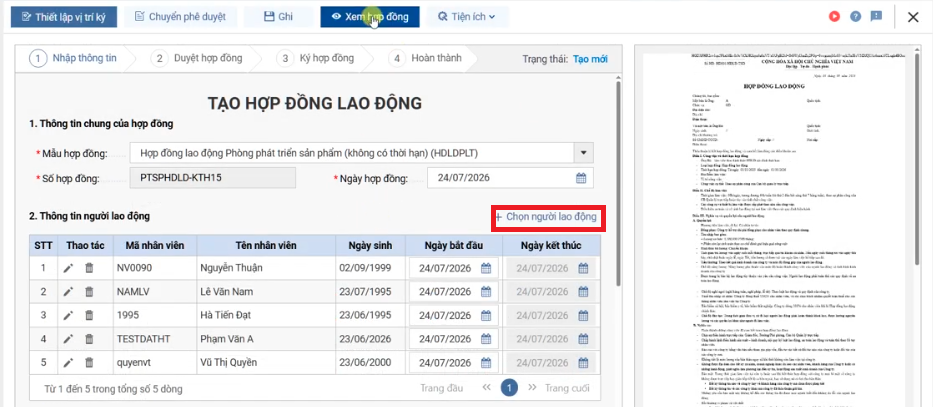Open start date calendar for Vũ Thị Quyền

coord(486,362)
